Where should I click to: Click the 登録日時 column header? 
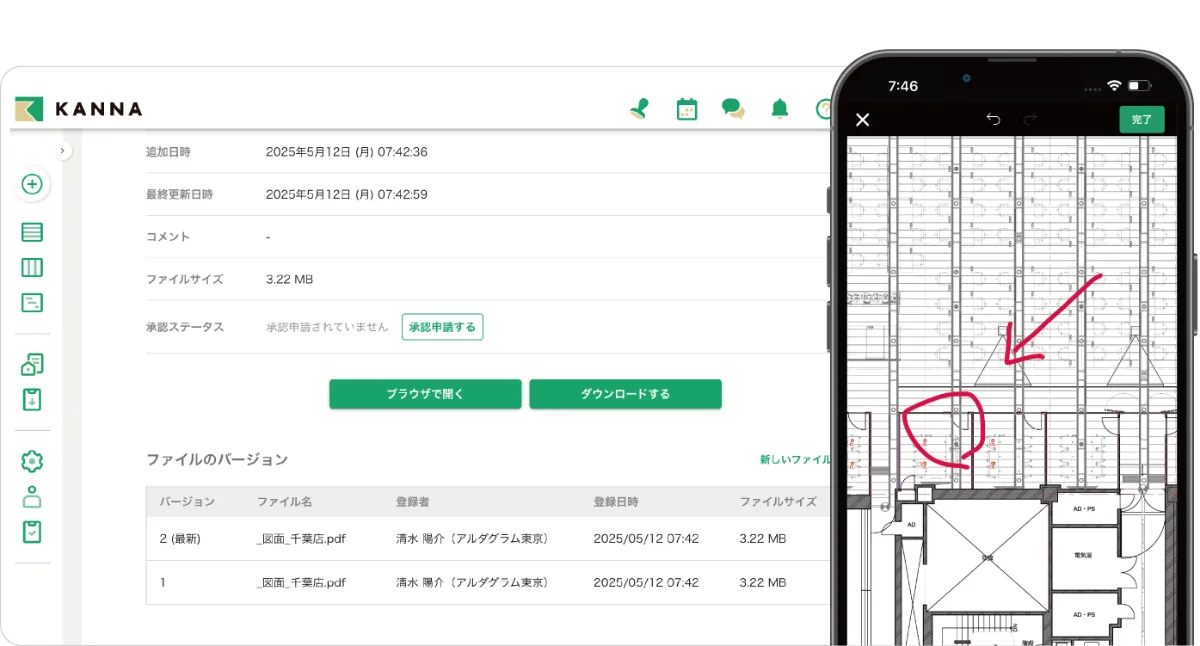pos(615,502)
